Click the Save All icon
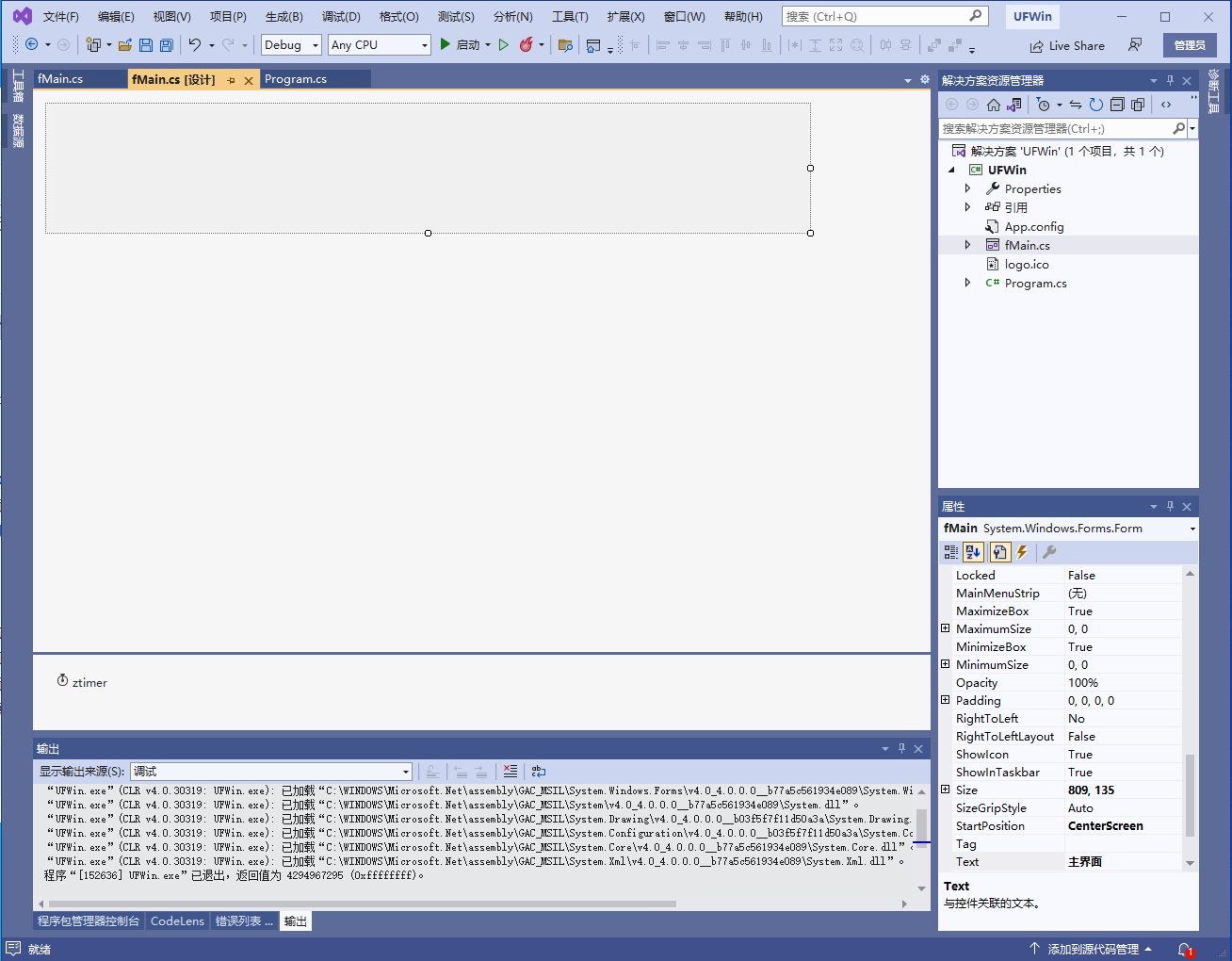The width and height of the screenshot is (1232, 961). click(x=167, y=44)
